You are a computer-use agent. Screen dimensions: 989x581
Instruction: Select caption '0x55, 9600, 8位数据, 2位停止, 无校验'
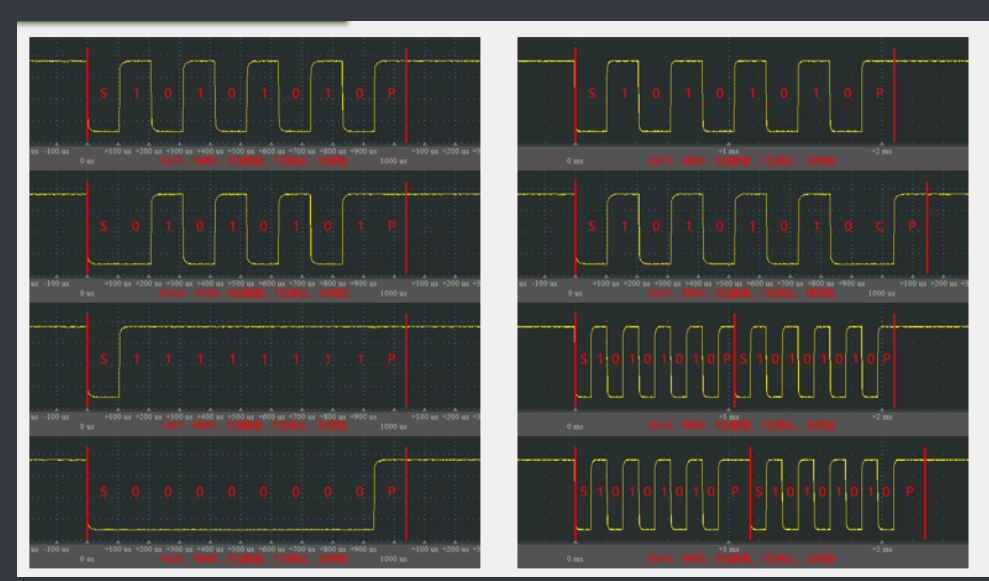[742, 559]
